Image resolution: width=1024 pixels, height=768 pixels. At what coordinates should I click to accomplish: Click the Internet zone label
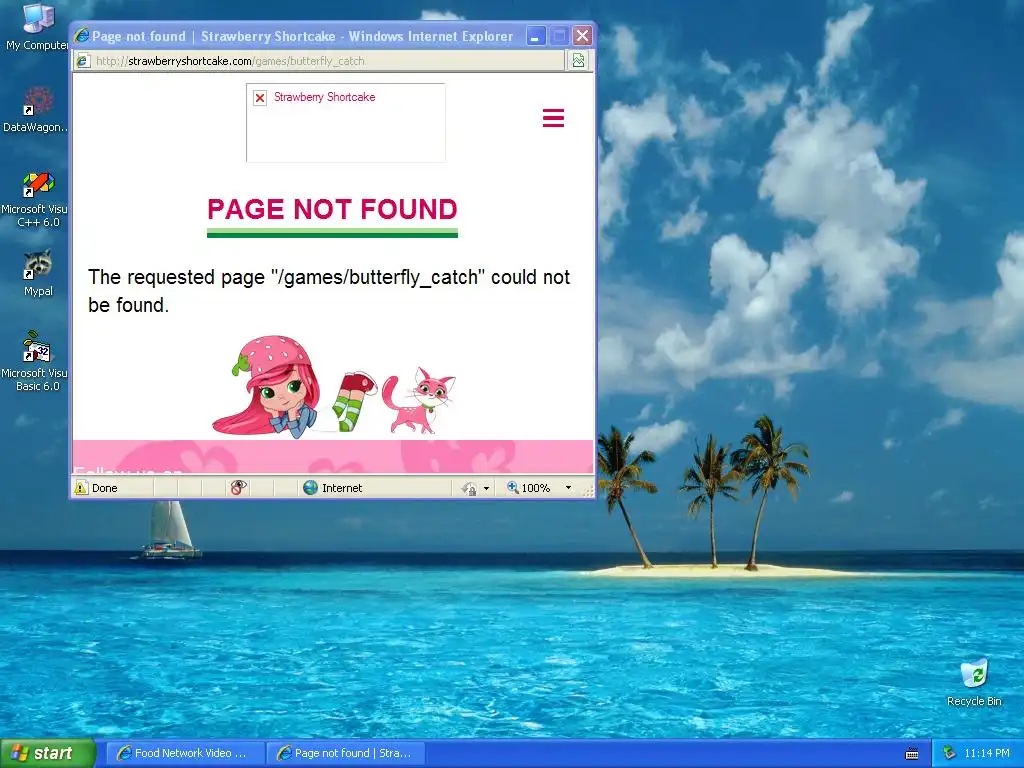pyautogui.click(x=342, y=488)
